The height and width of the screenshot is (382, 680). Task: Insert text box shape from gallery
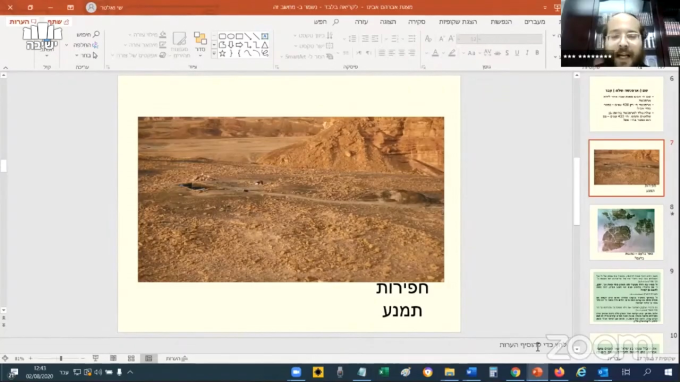tap(265, 36)
